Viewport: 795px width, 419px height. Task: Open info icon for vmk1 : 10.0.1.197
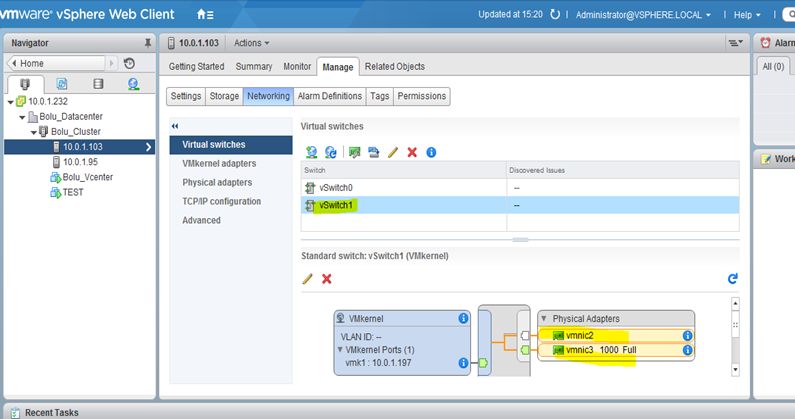463,363
